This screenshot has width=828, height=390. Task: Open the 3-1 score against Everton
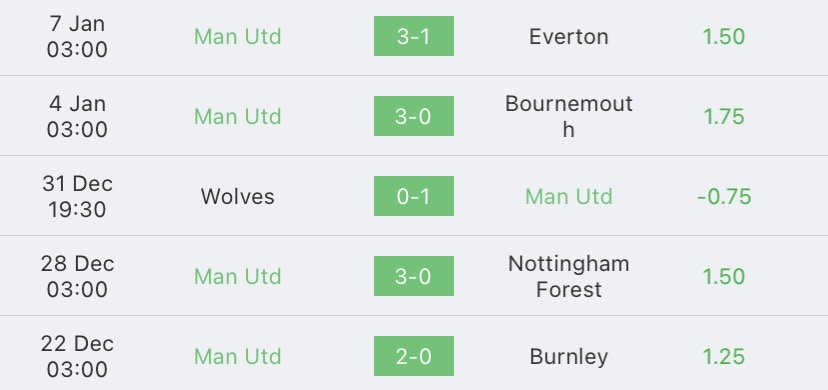413,36
